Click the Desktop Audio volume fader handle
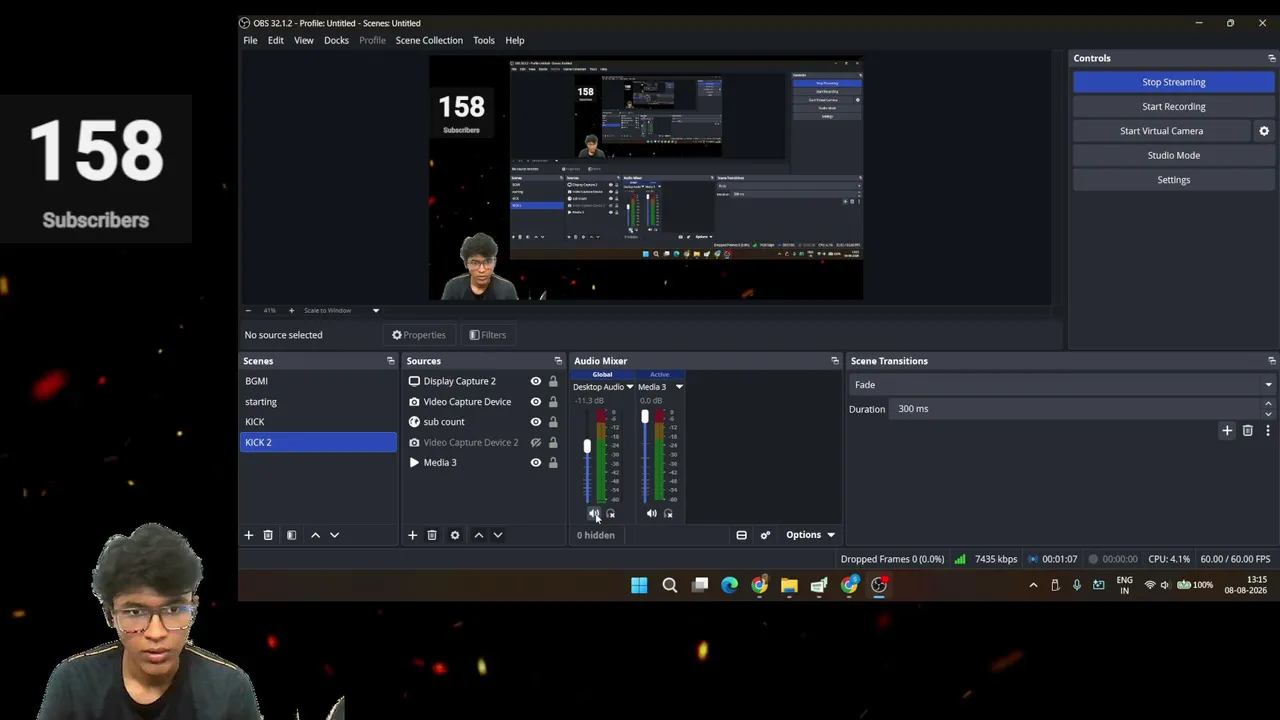Screen dimensions: 1280x720 (x=587, y=447)
